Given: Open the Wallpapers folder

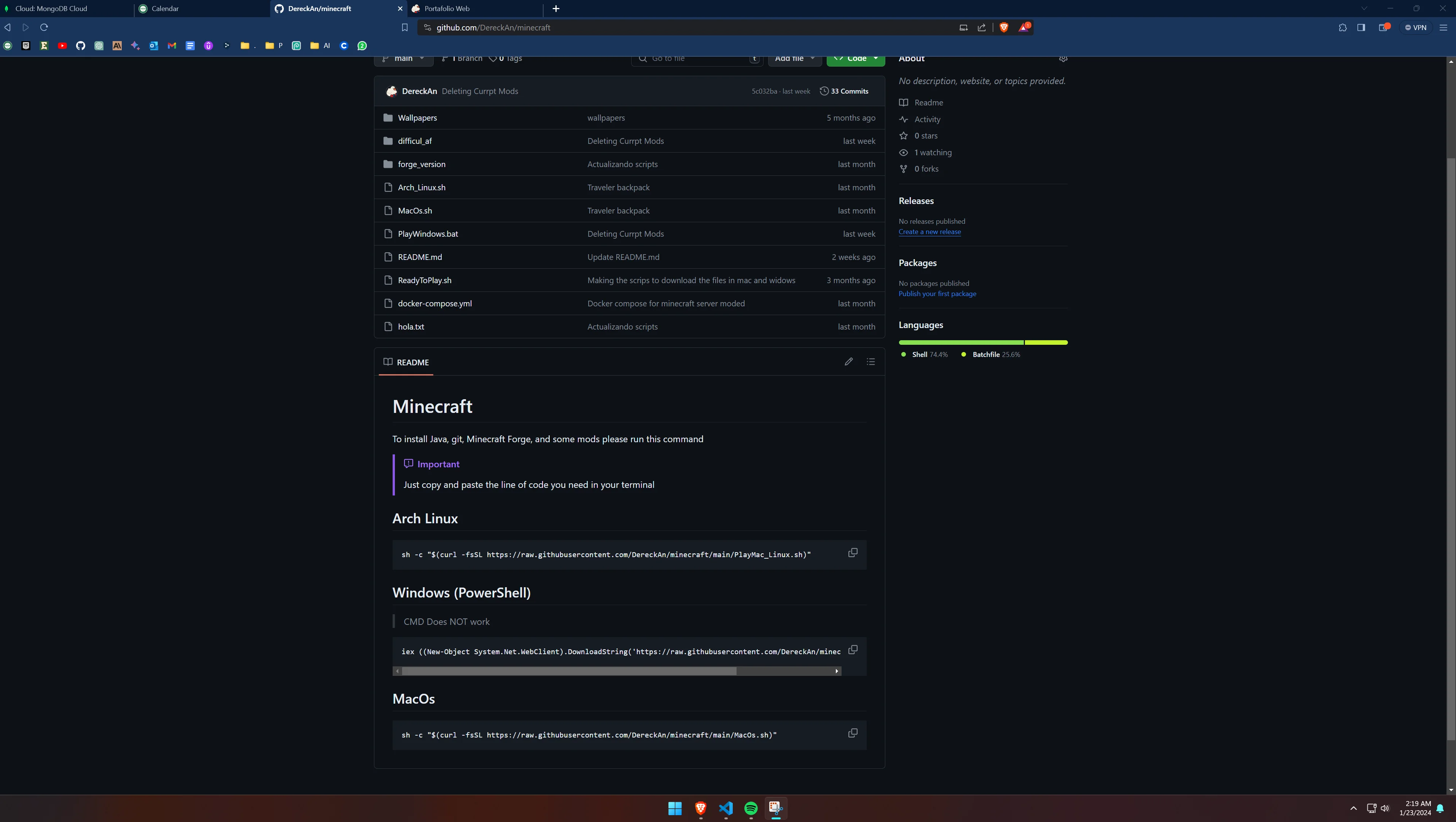Looking at the screenshot, I should 417,118.
